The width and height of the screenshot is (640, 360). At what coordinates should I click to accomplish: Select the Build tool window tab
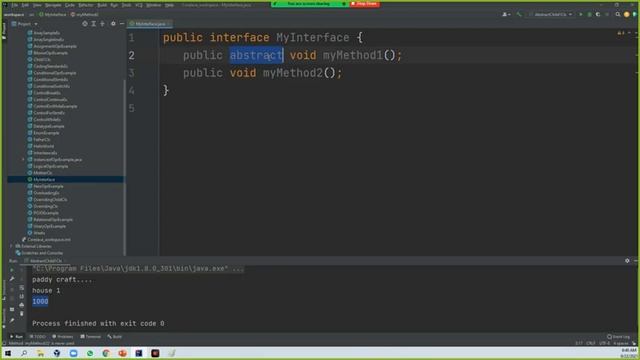coord(115,337)
